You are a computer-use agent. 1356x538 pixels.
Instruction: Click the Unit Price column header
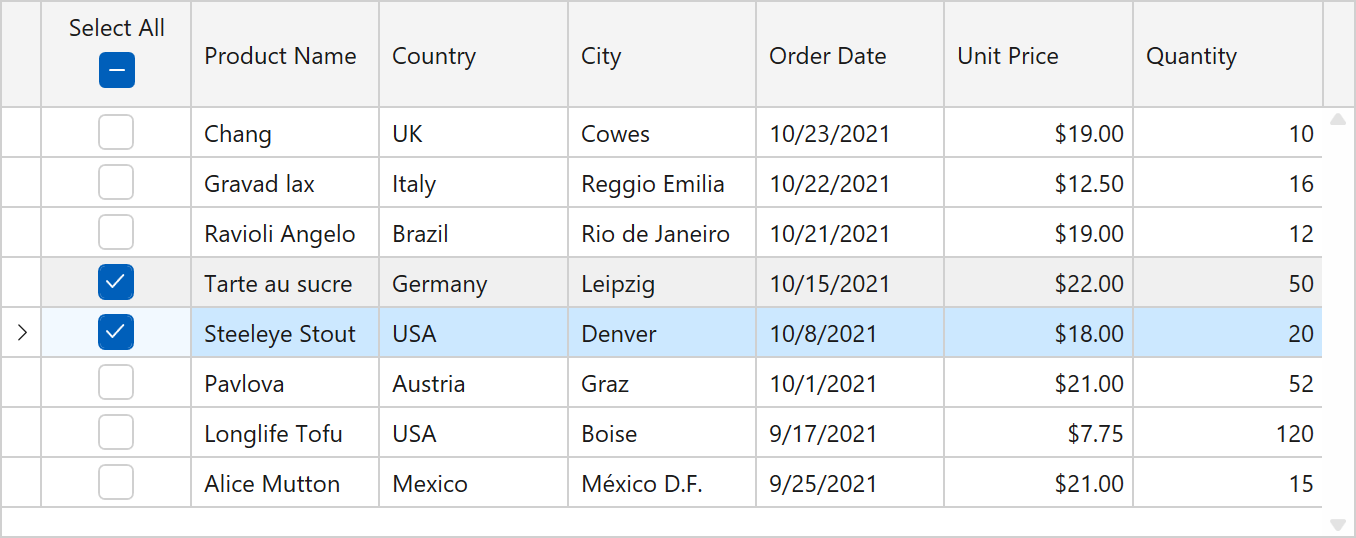pos(1007,56)
